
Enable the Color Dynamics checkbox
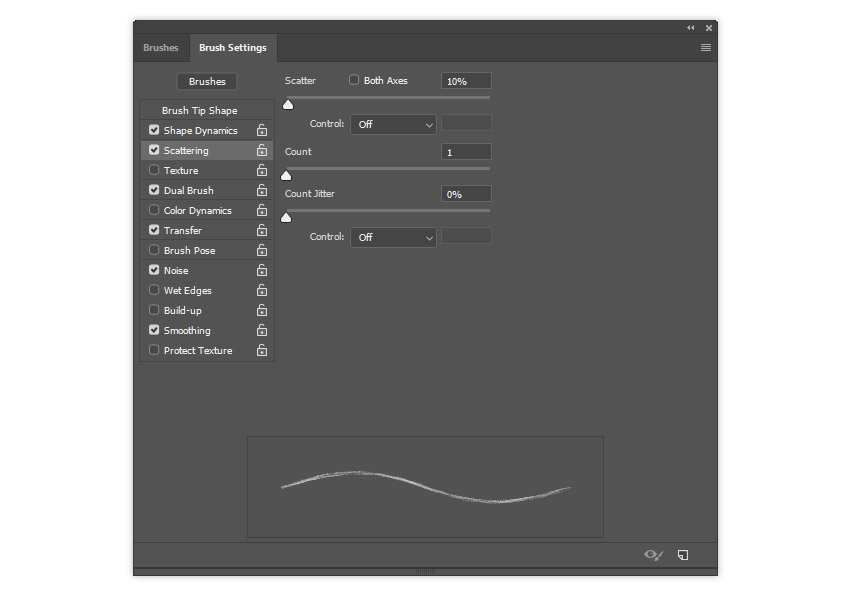pyautogui.click(x=154, y=209)
